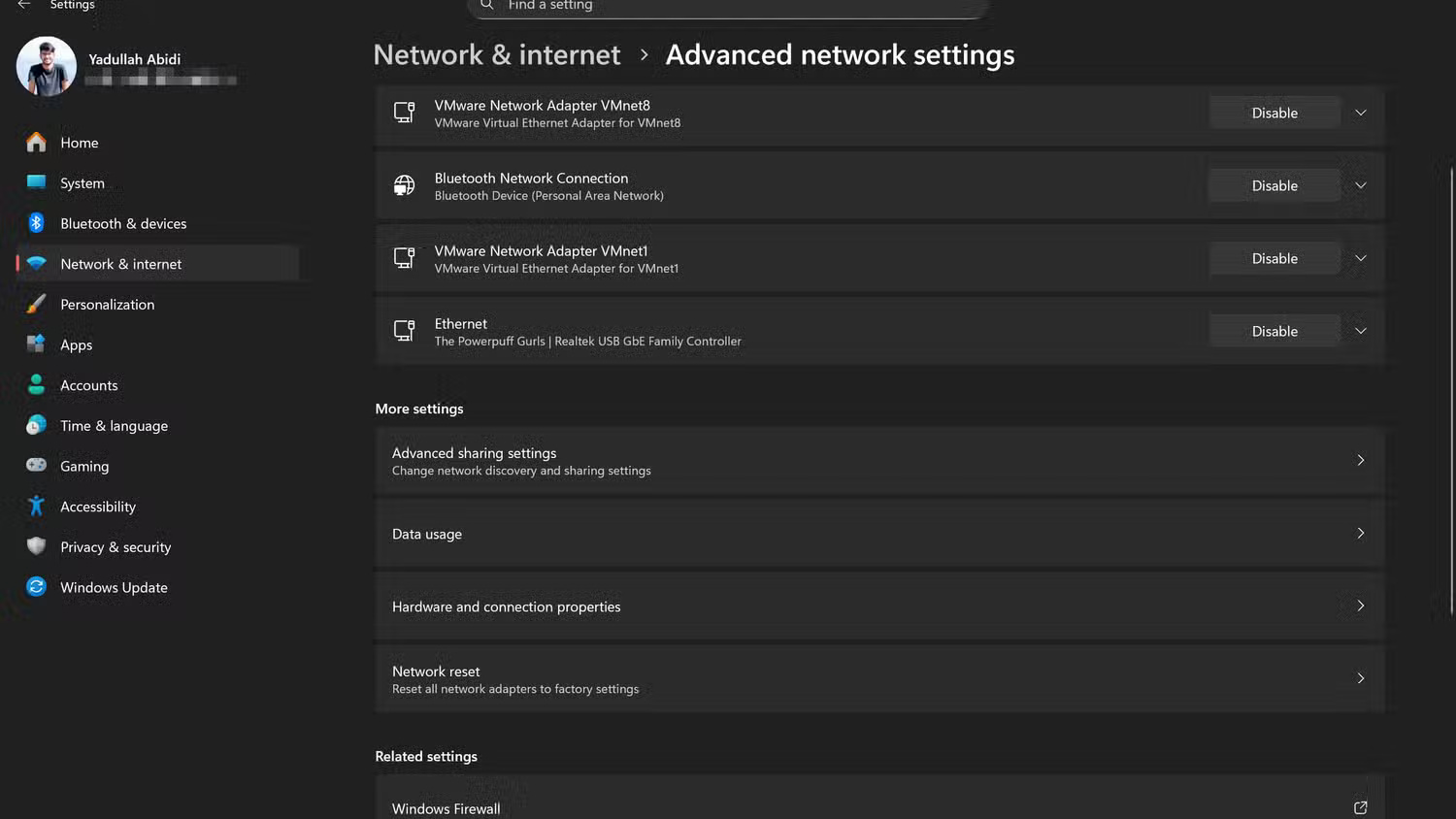Select the Personalization brush icon
The image size is (1456, 819).
pyautogui.click(x=36, y=304)
